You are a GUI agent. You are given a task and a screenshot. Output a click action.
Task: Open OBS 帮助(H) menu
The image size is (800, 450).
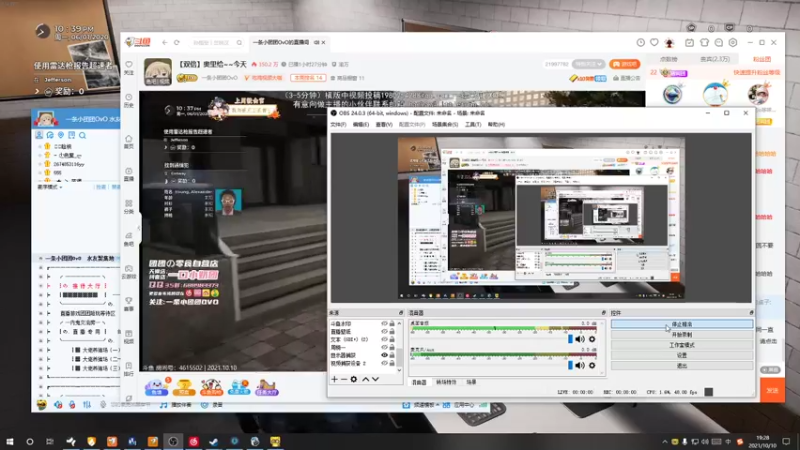[496, 124]
